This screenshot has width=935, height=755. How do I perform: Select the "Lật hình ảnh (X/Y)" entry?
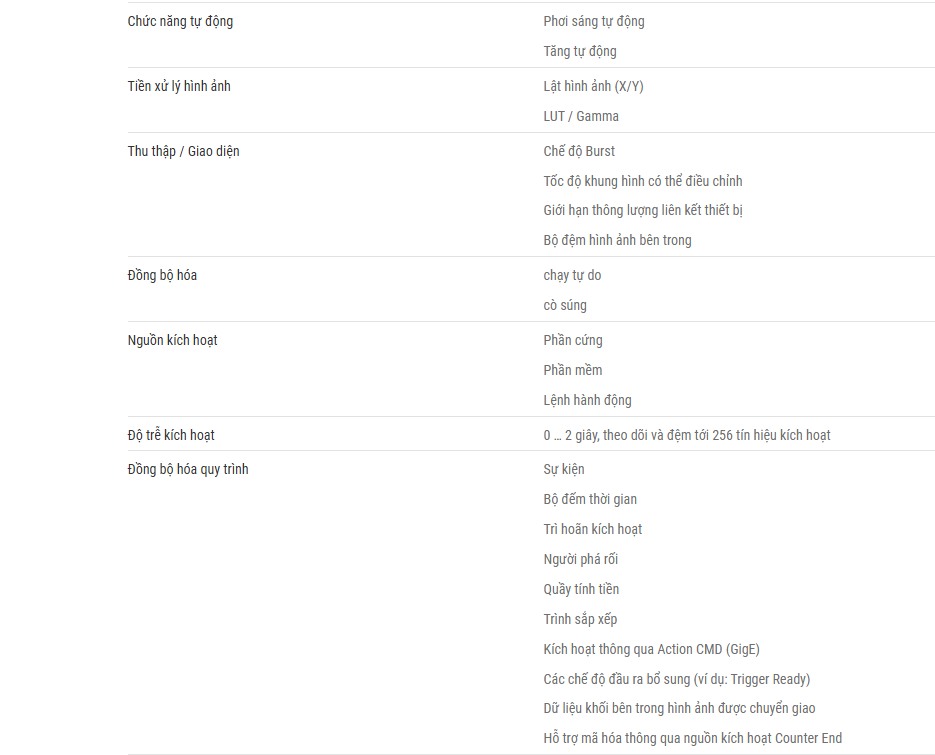click(593, 86)
